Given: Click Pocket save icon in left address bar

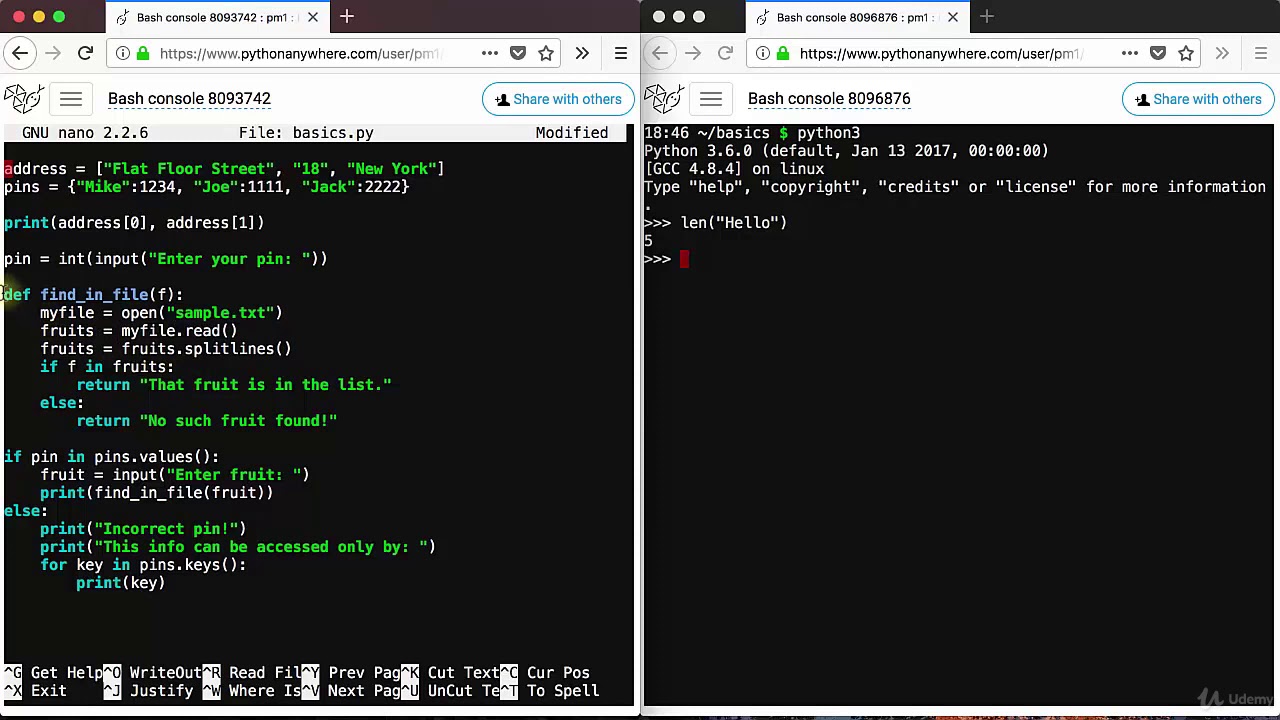Looking at the screenshot, I should [x=517, y=53].
